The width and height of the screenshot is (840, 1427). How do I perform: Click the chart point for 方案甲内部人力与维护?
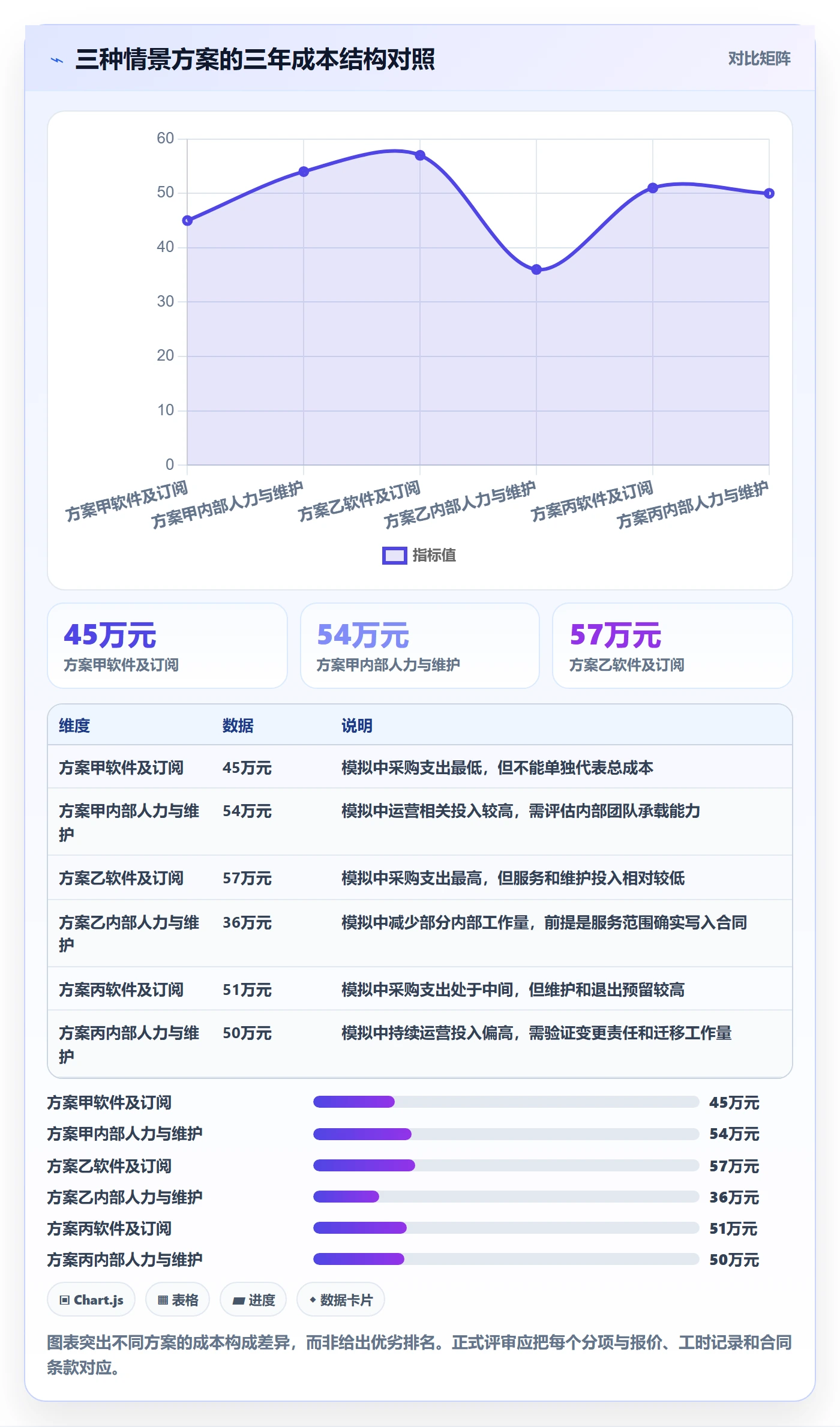(304, 172)
